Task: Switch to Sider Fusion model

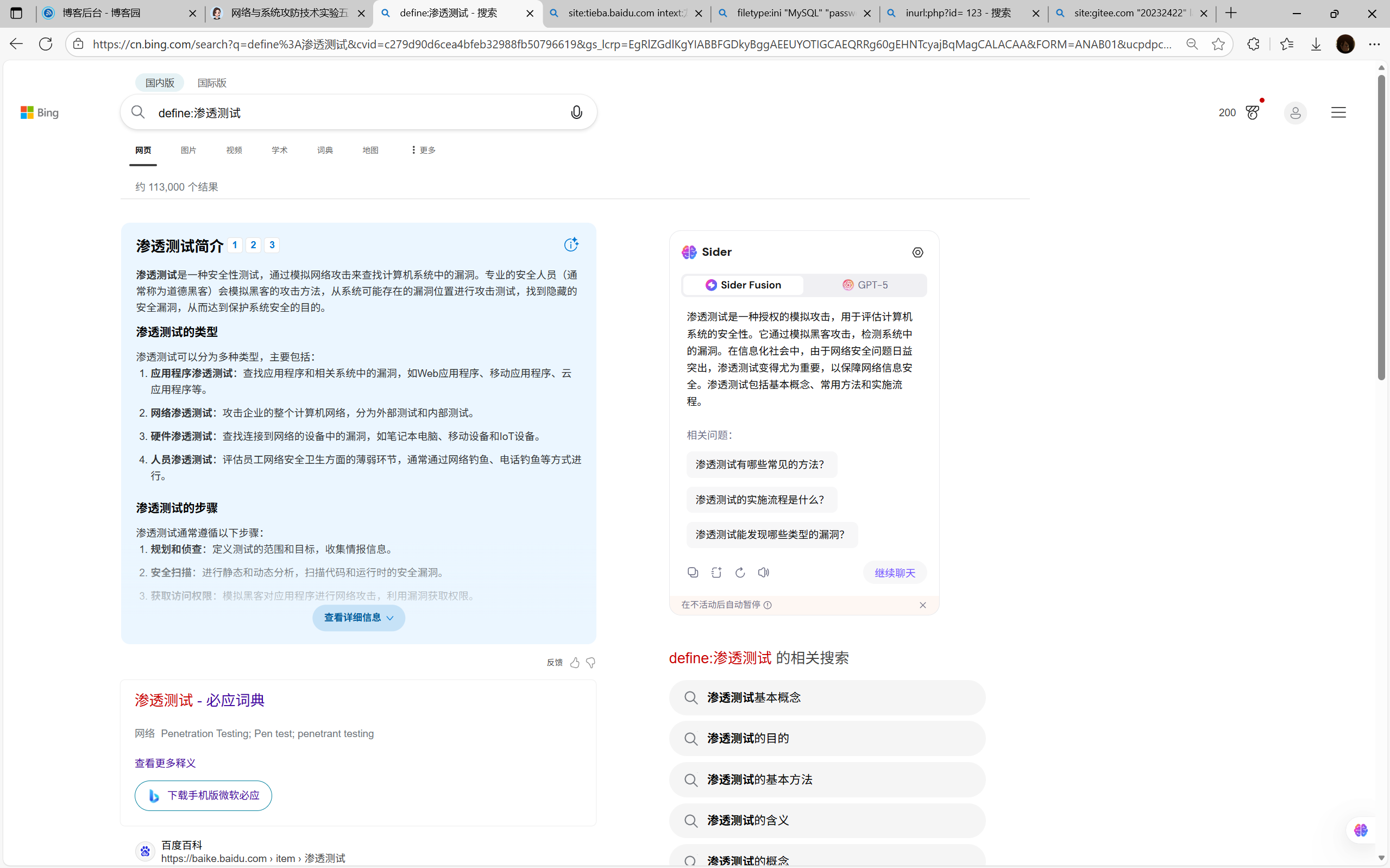Action: 743,285
